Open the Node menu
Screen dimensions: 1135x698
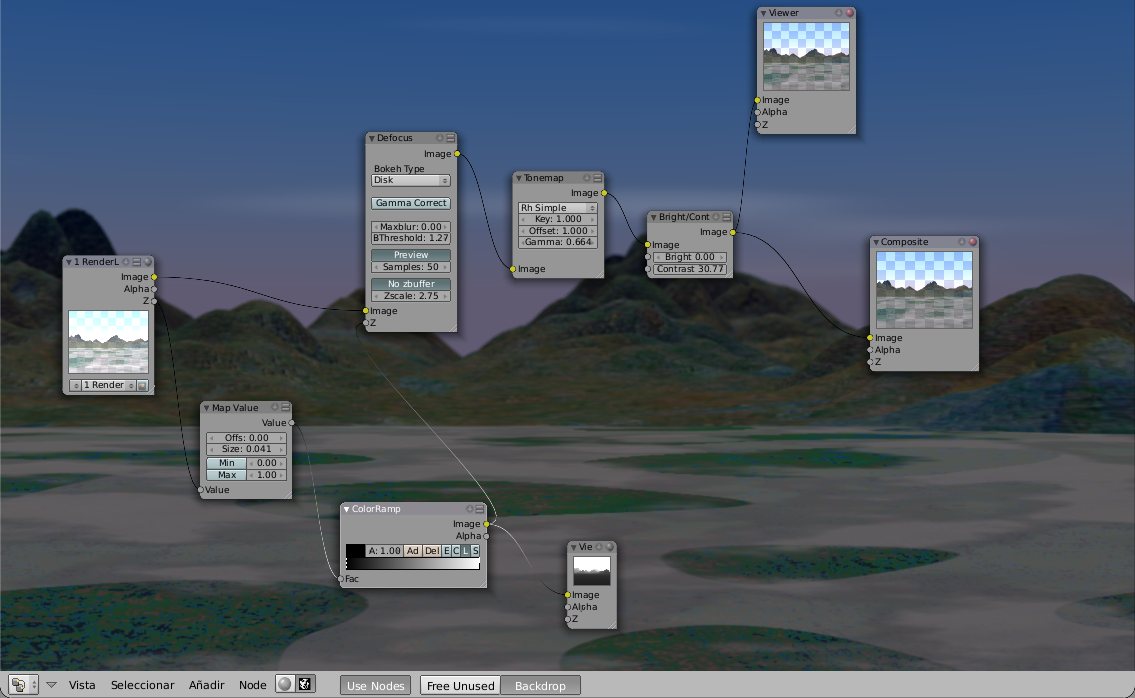pyautogui.click(x=253, y=684)
